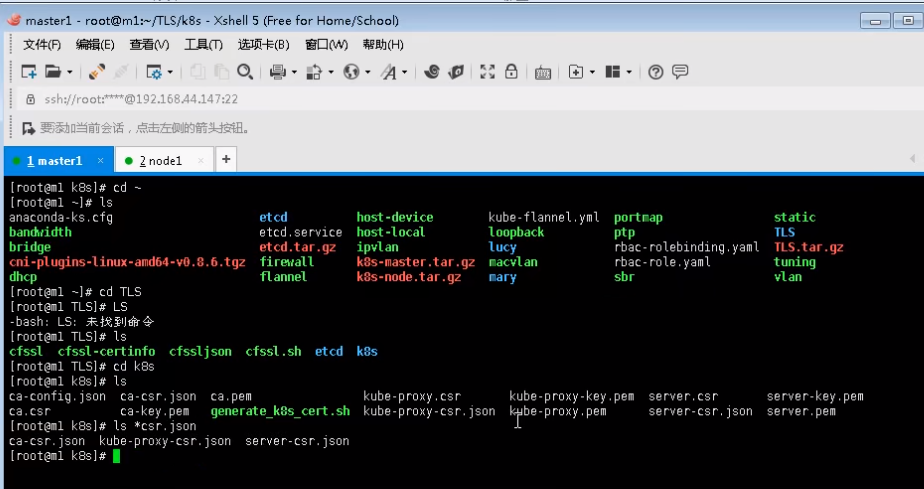This screenshot has height=489, width=924.
Task: Click the Xshell title bar app icon
Action: coord(14,21)
